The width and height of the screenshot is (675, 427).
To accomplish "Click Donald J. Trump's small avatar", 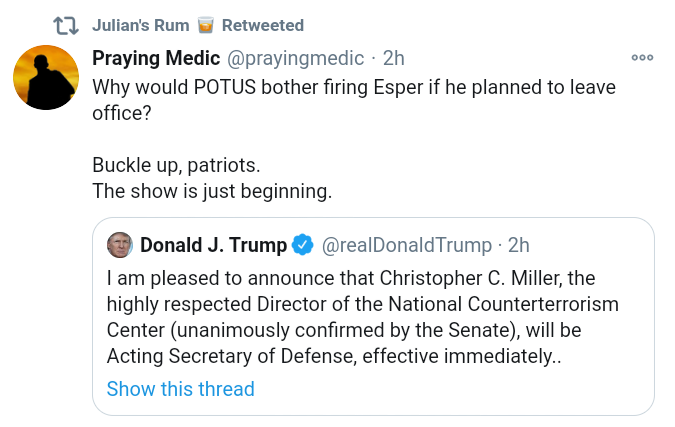I will pos(119,245).
